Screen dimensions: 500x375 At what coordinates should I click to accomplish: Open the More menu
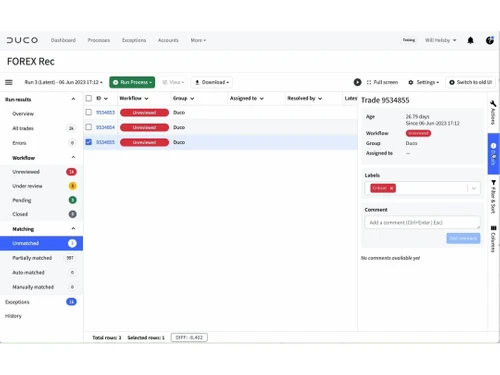pos(198,40)
